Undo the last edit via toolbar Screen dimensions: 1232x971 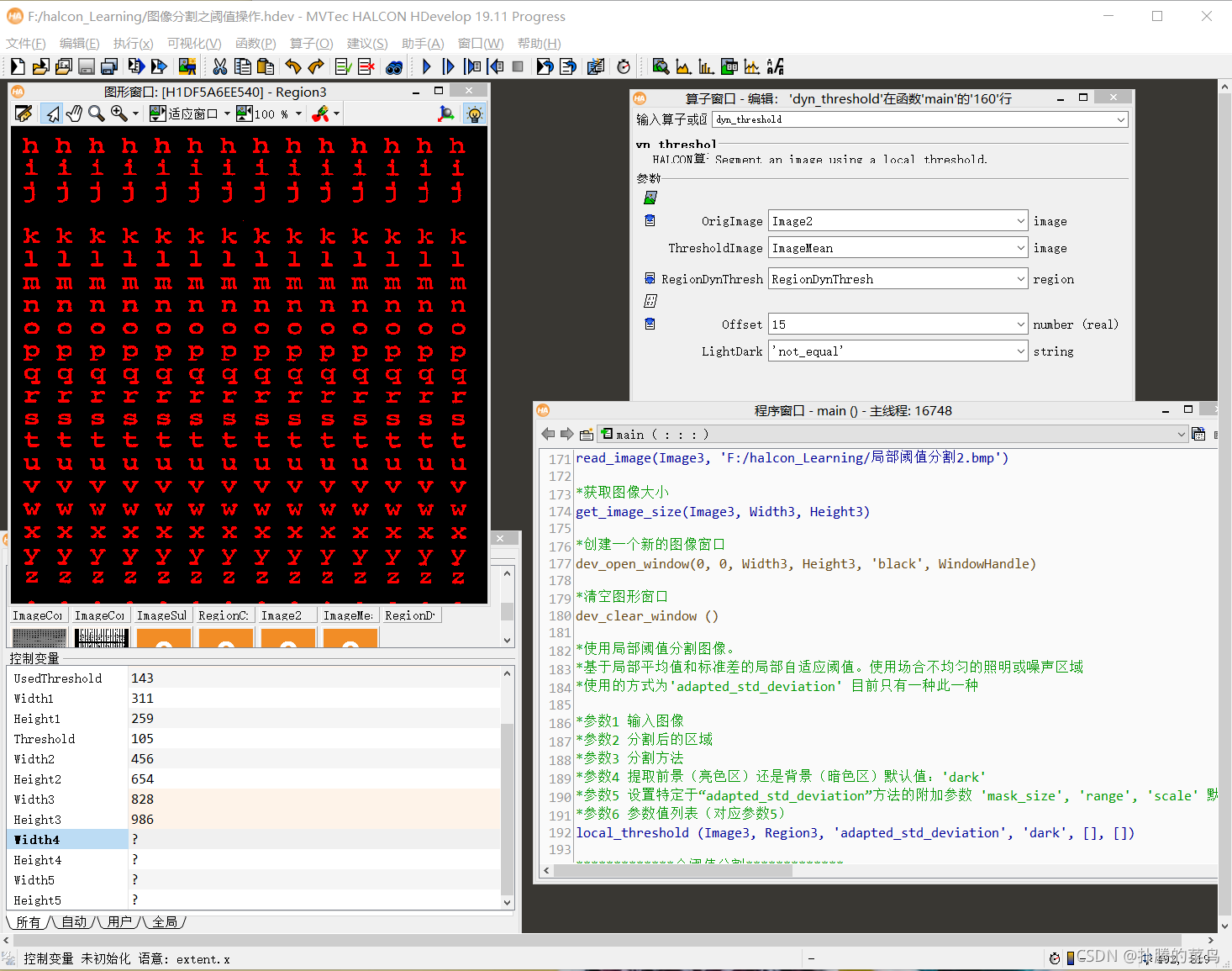pyautogui.click(x=293, y=66)
